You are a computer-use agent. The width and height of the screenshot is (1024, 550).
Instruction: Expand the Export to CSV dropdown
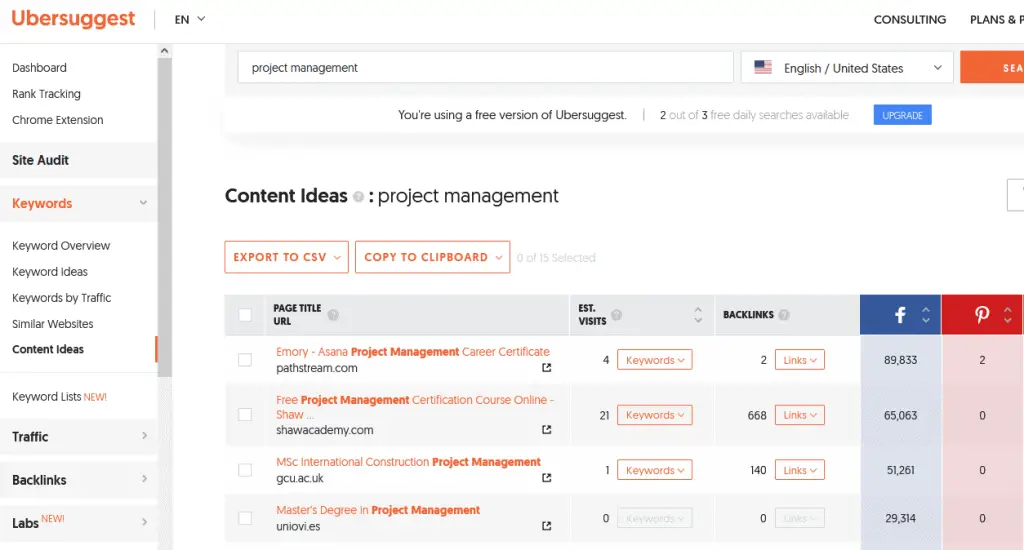point(286,257)
